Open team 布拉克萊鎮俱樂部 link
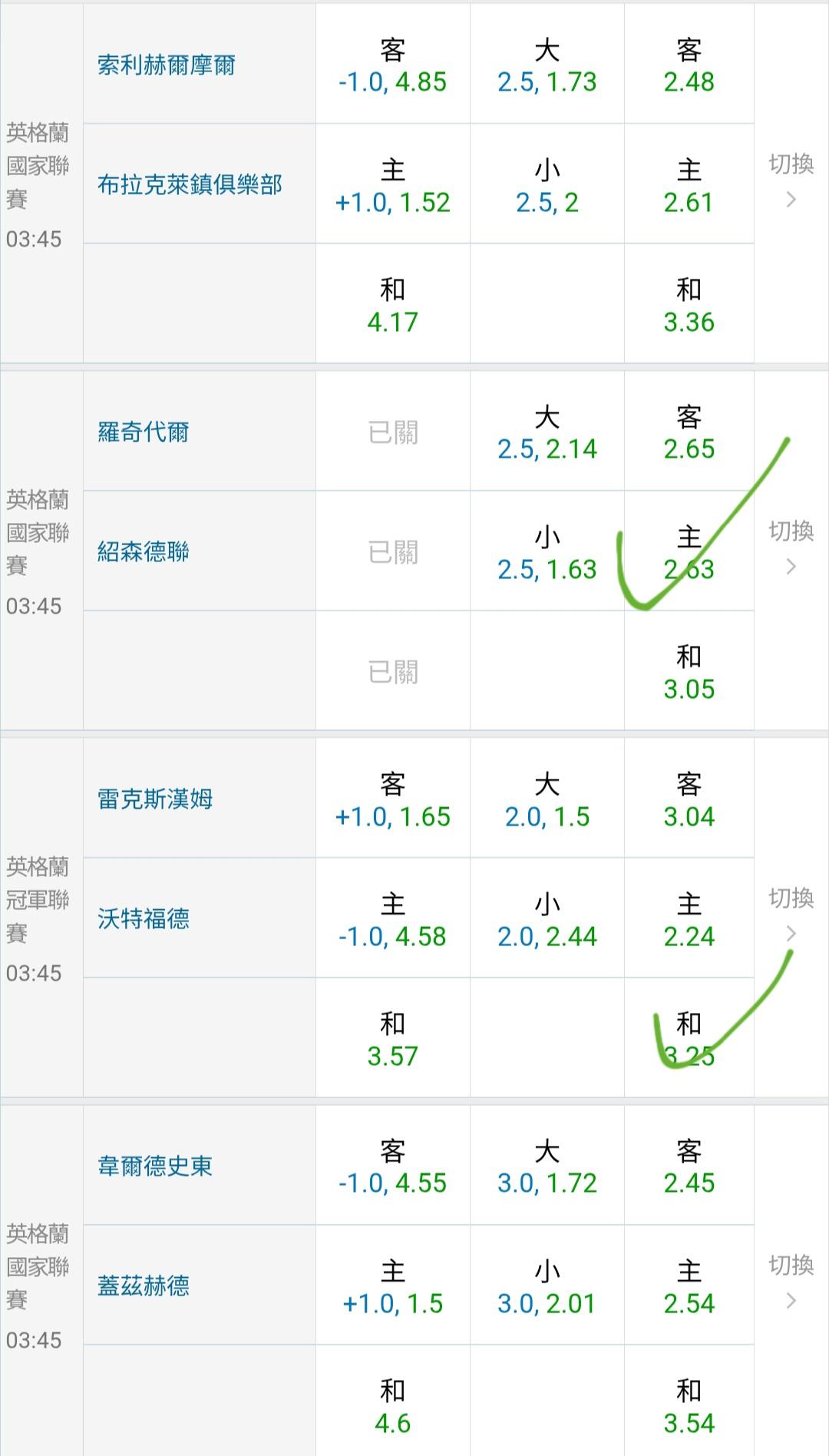The height and width of the screenshot is (1456, 829). coord(190,185)
